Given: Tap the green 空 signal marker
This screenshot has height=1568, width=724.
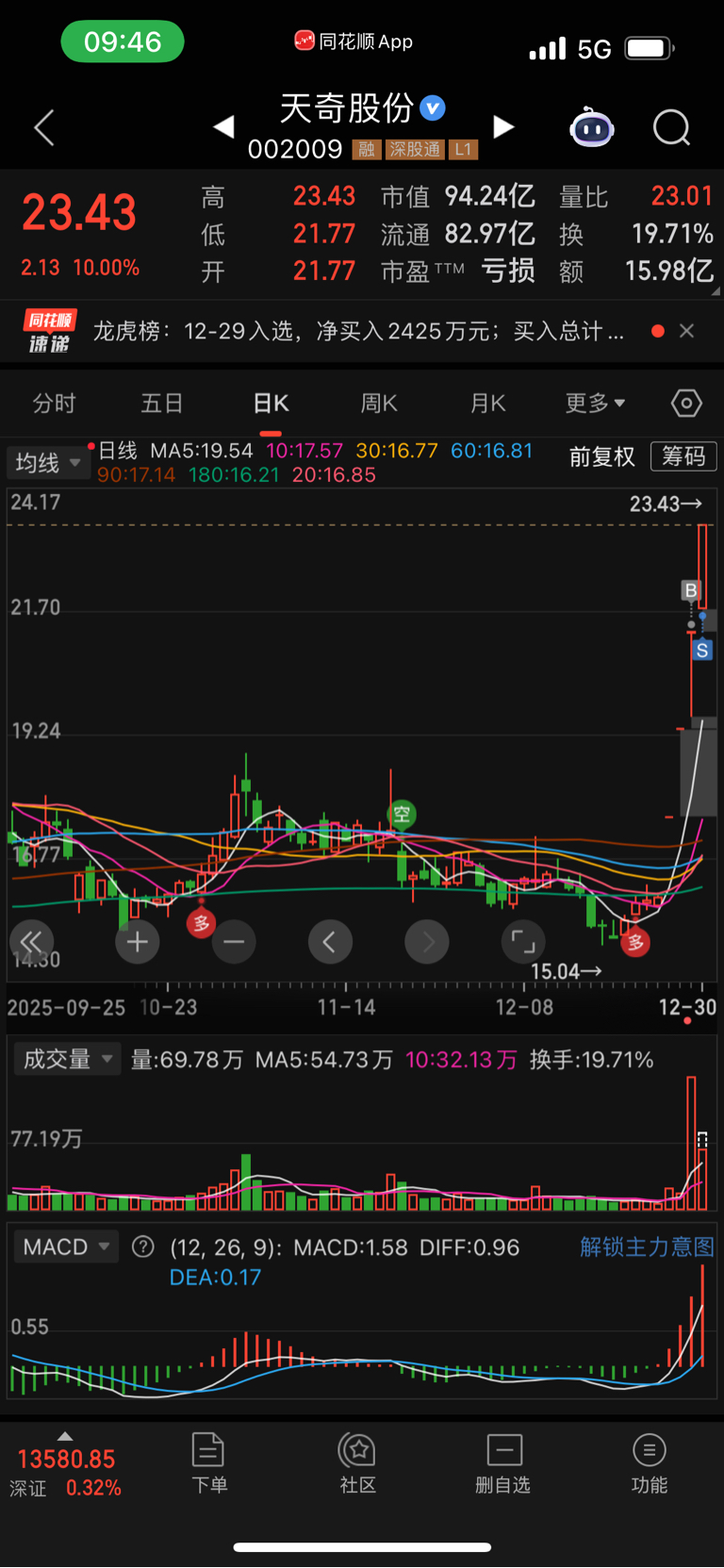Looking at the screenshot, I should point(402,814).
